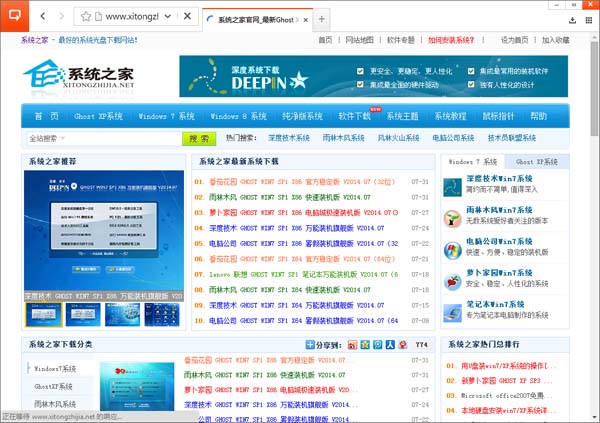Click the browser back arrow button
The height and width of the screenshot is (423, 600).
click(x=43, y=18)
